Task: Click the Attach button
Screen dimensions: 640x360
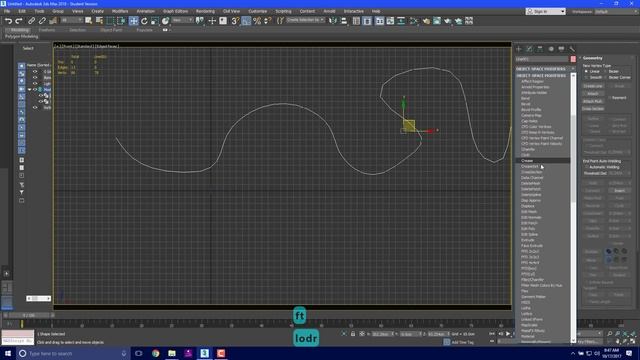Action: 593,93
